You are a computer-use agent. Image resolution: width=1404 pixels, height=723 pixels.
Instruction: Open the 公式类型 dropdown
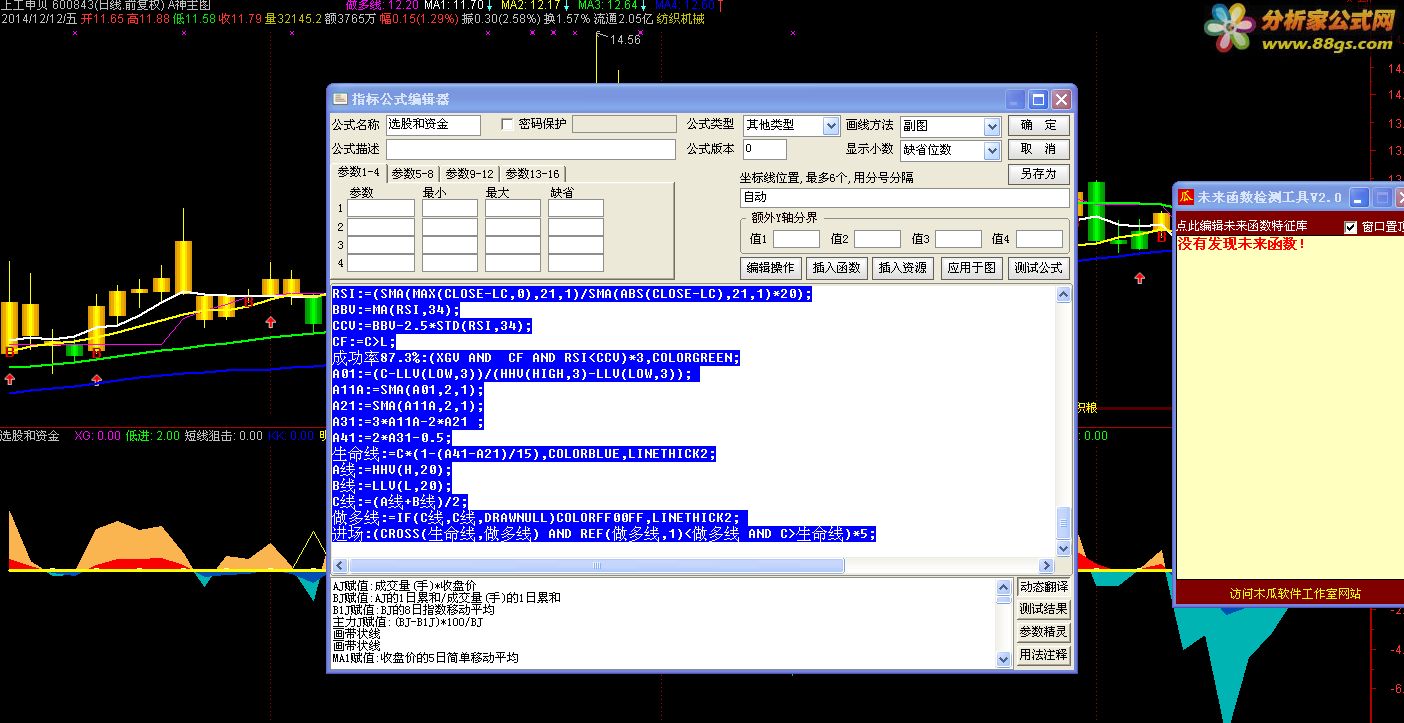pyautogui.click(x=830, y=125)
